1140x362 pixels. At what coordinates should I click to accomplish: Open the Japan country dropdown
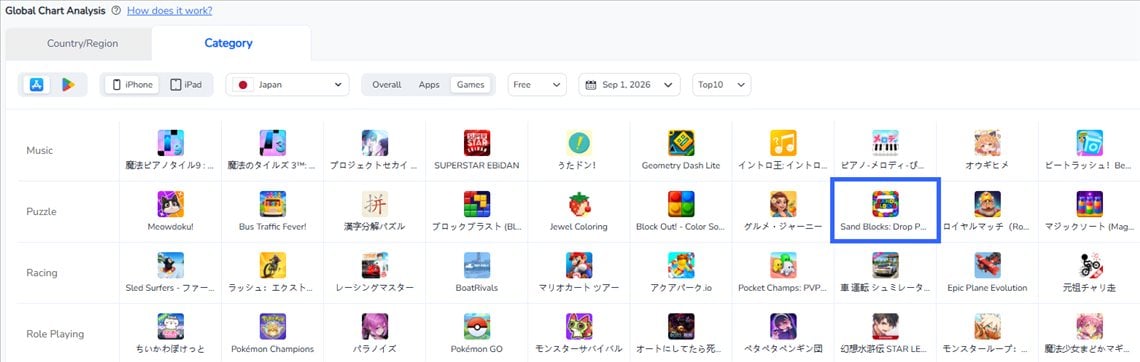point(287,84)
